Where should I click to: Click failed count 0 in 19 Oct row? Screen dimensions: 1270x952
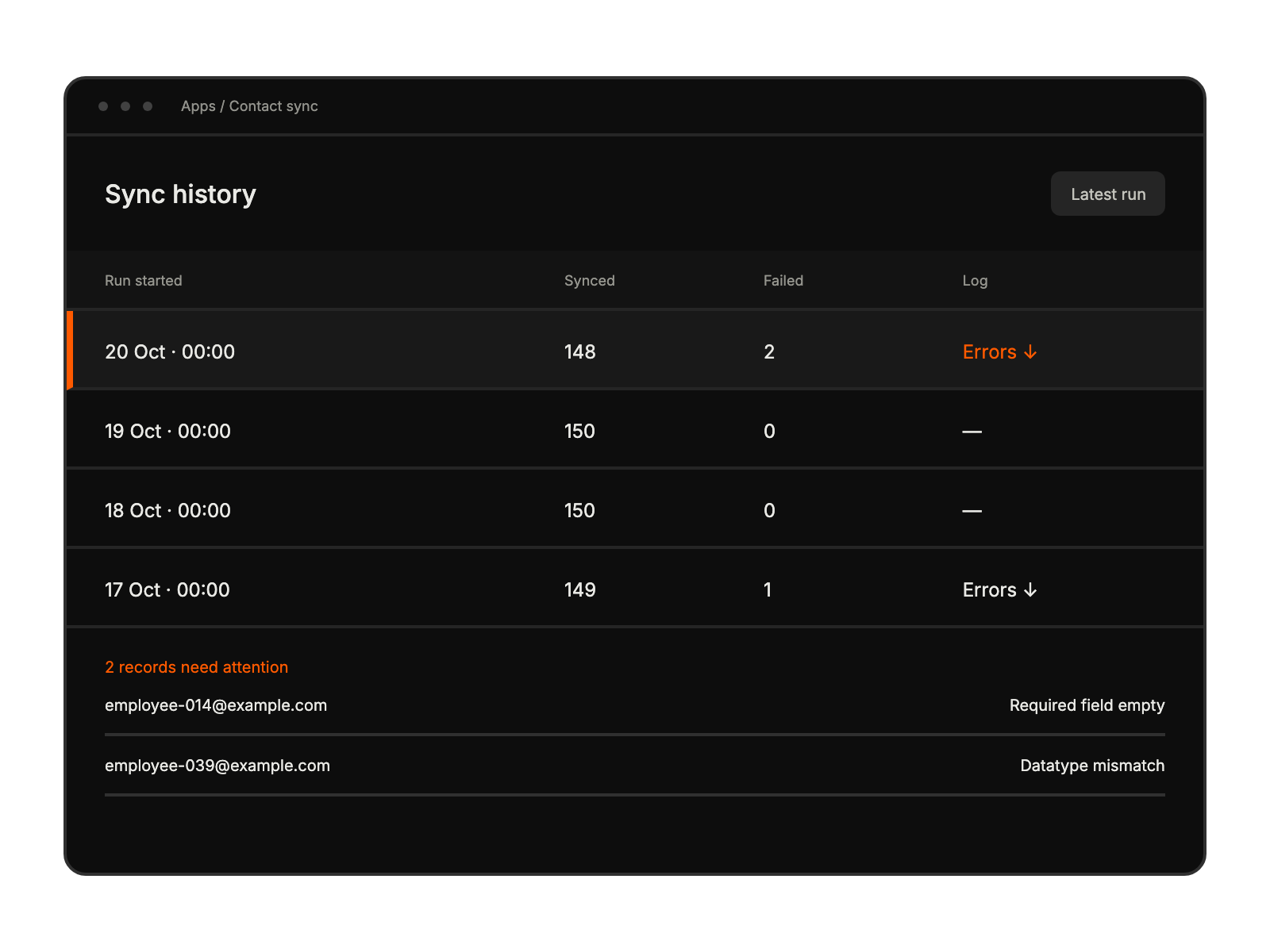point(769,431)
